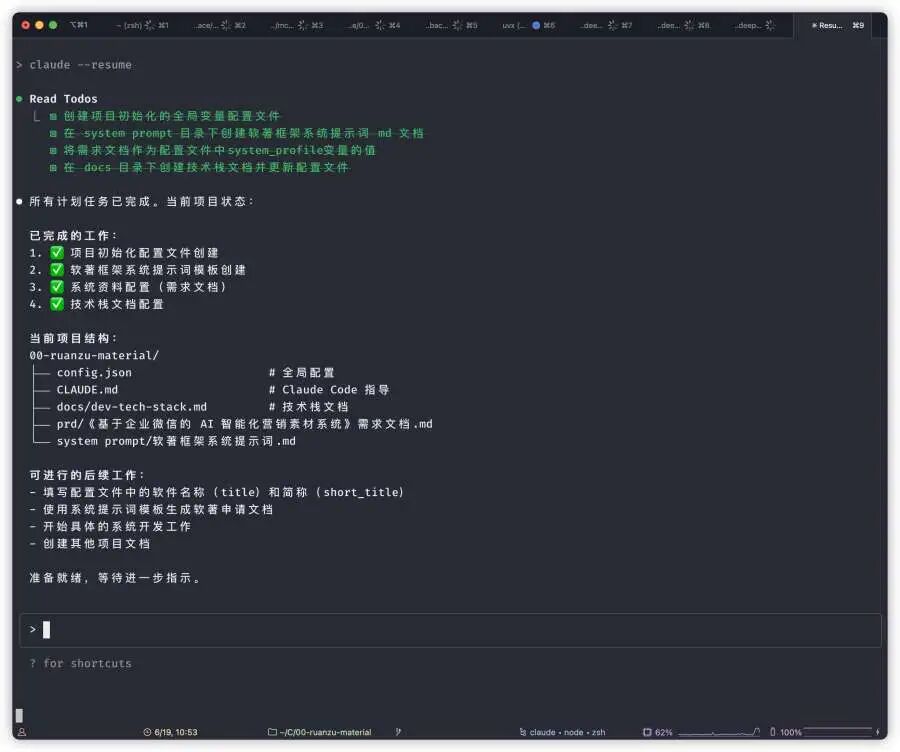Switch to the uvx ⌘6 tab
The height and width of the screenshot is (752, 900).
[x=529, y=25]
